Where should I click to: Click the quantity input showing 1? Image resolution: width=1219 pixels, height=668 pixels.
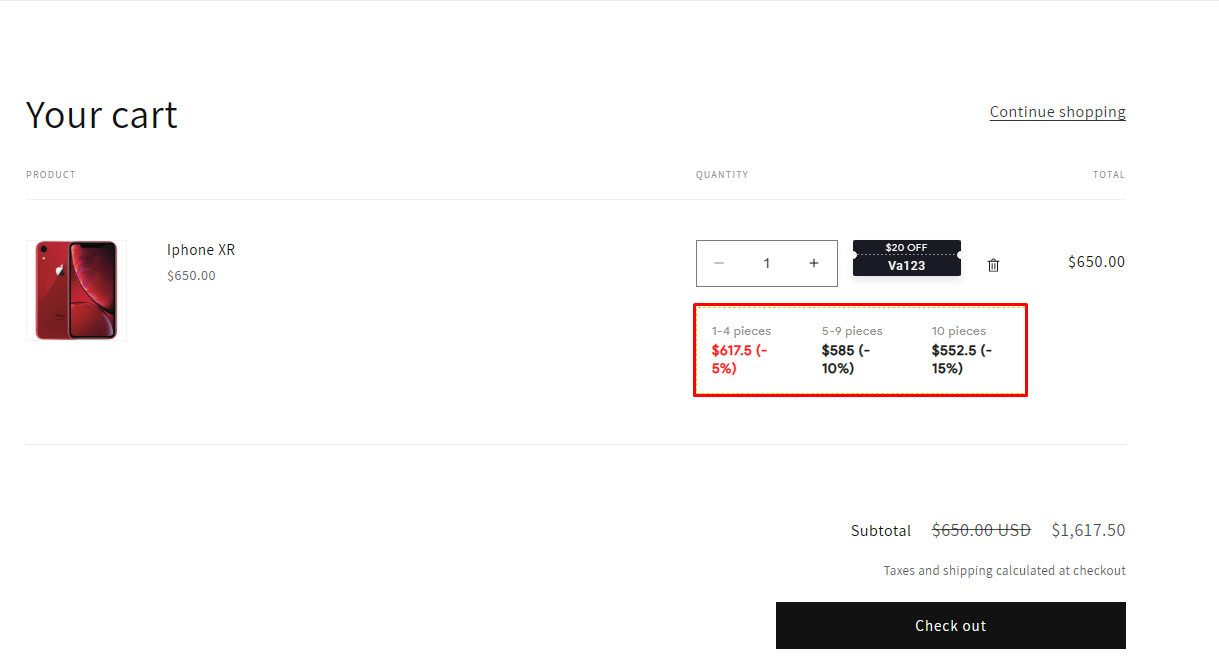pos(767,263)
